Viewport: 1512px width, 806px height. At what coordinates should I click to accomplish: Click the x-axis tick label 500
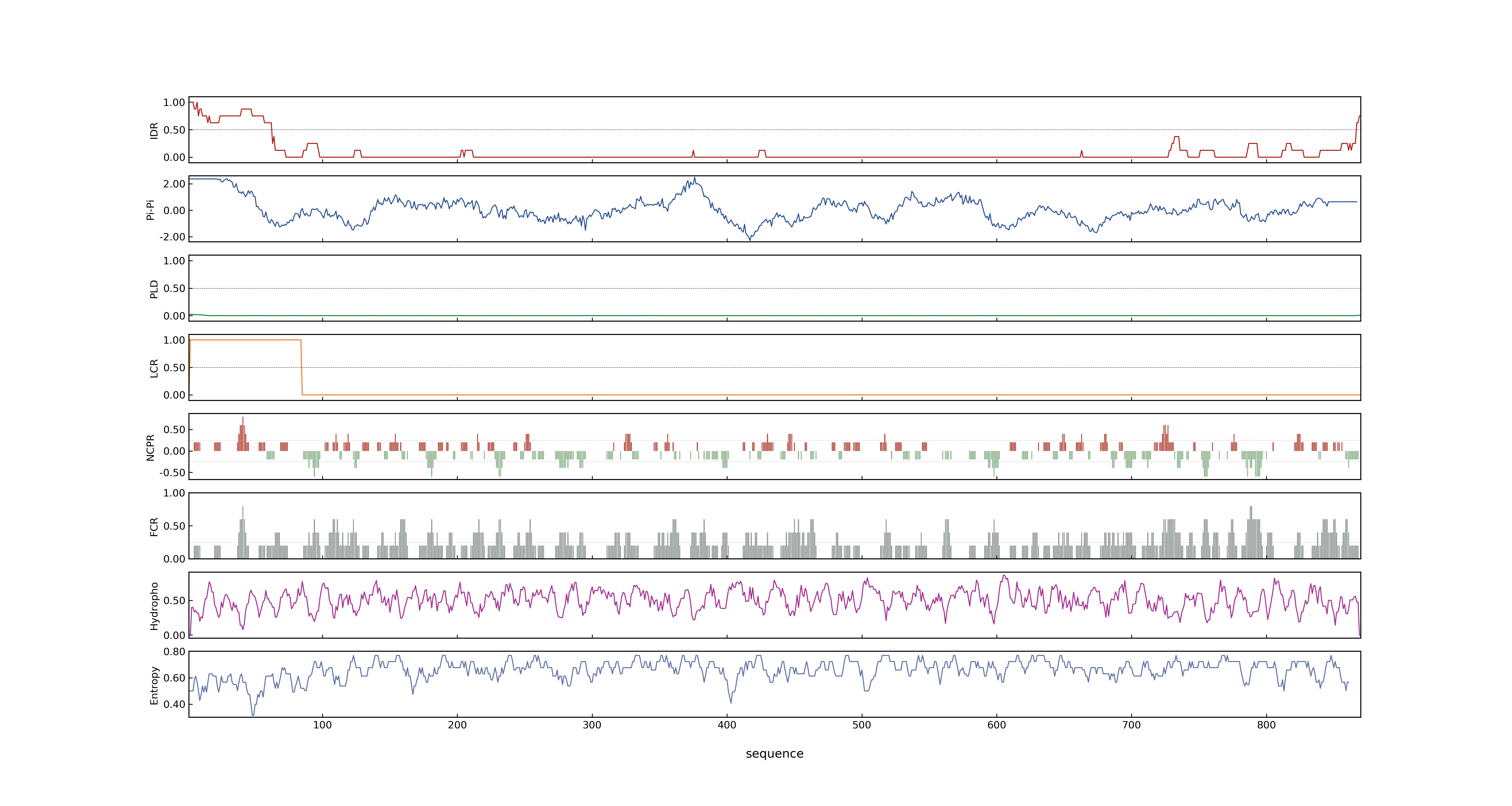coord(862,725)
